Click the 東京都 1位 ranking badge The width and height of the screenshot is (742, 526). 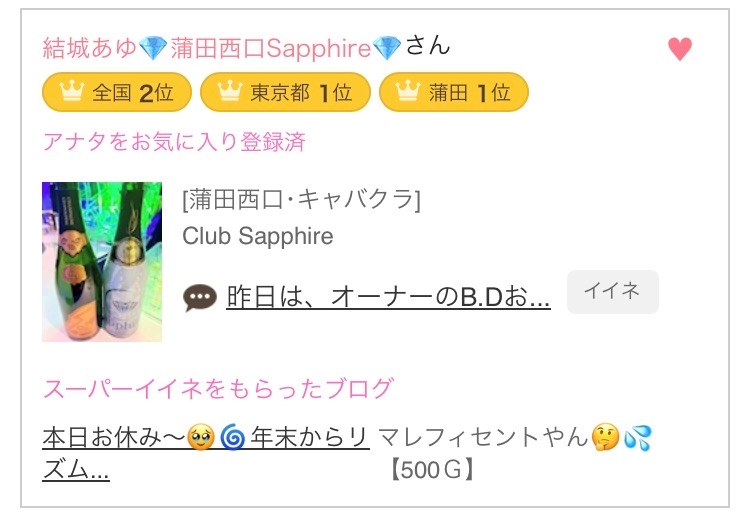point(285,92)
